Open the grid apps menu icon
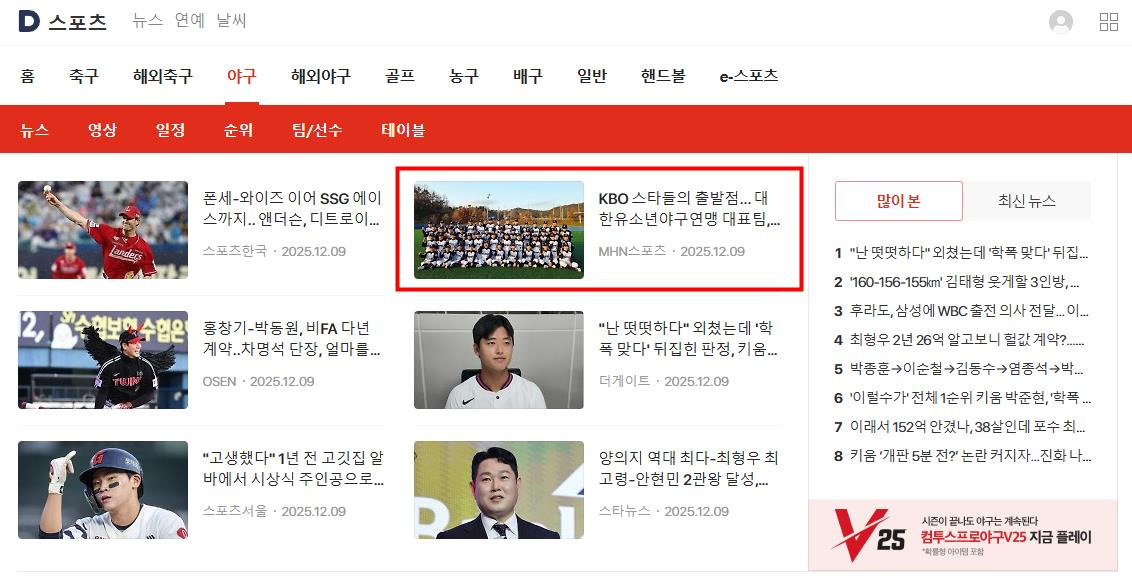The image size is (1132, 584). click(1109, 22)
